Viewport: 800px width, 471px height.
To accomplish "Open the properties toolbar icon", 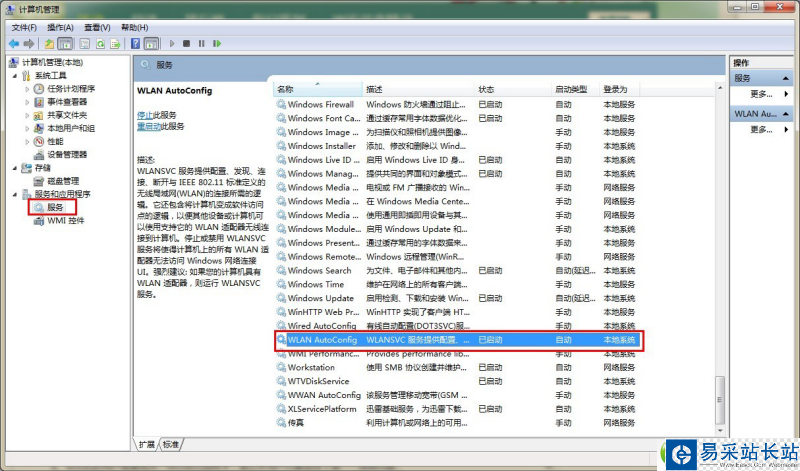I will tap(85, 44).
